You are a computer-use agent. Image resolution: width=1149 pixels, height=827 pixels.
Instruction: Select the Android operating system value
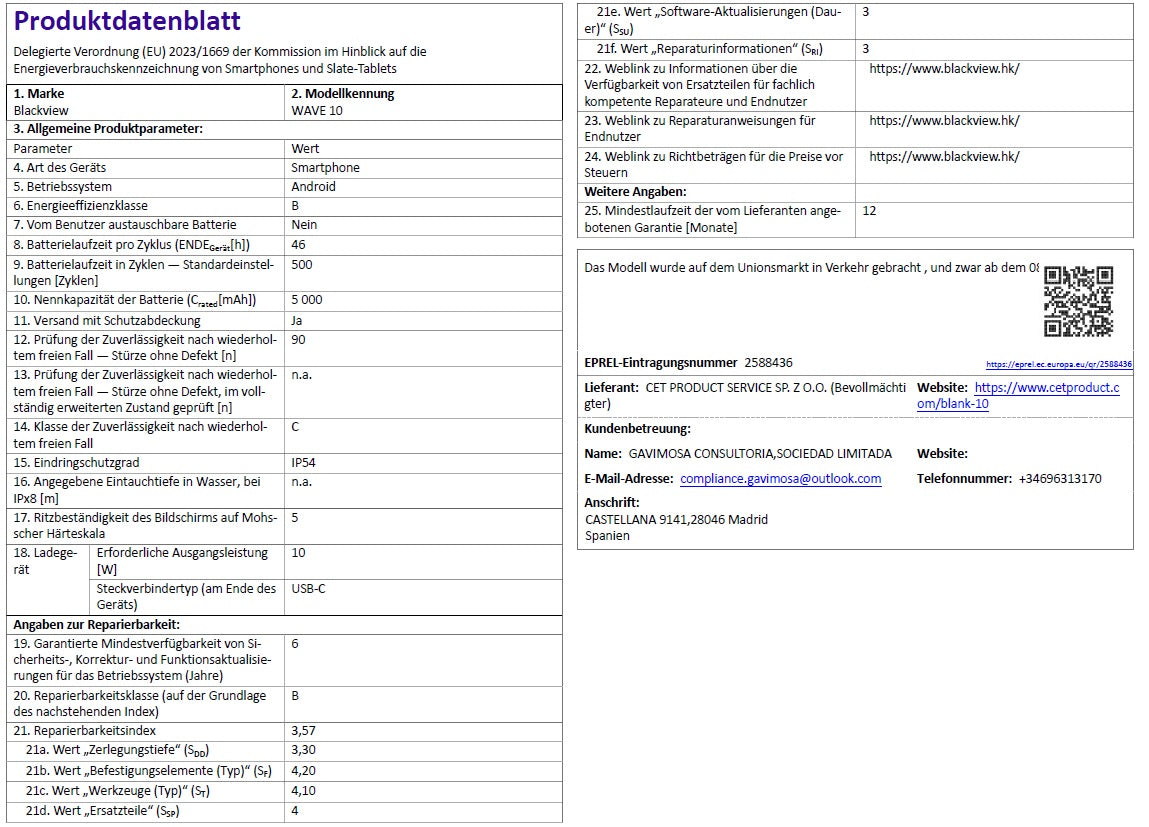coord(313,187)
